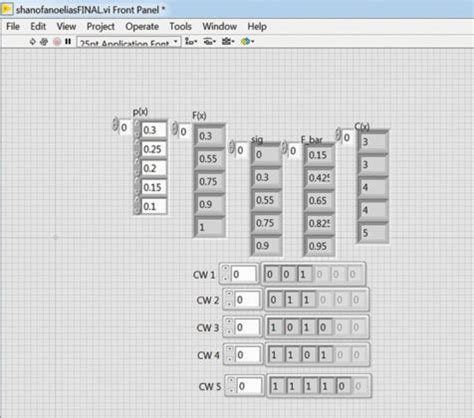Click the stepper beside p(x) value 0.2
Viewport: 474px width, 418px height.
(x=137, y=167)
